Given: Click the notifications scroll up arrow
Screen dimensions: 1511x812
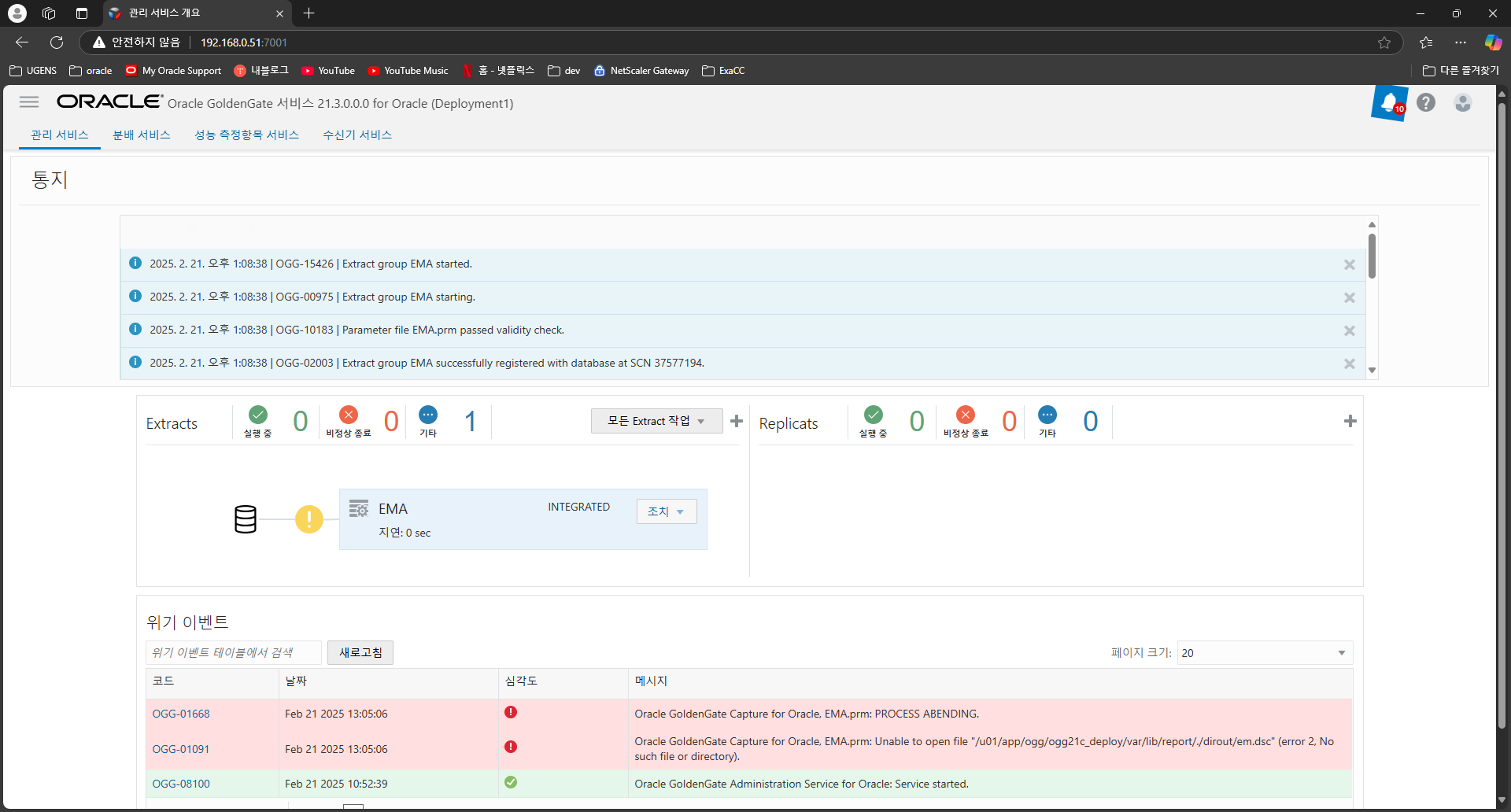Looking at the screenshot, I should click(x=1372, y=225).
